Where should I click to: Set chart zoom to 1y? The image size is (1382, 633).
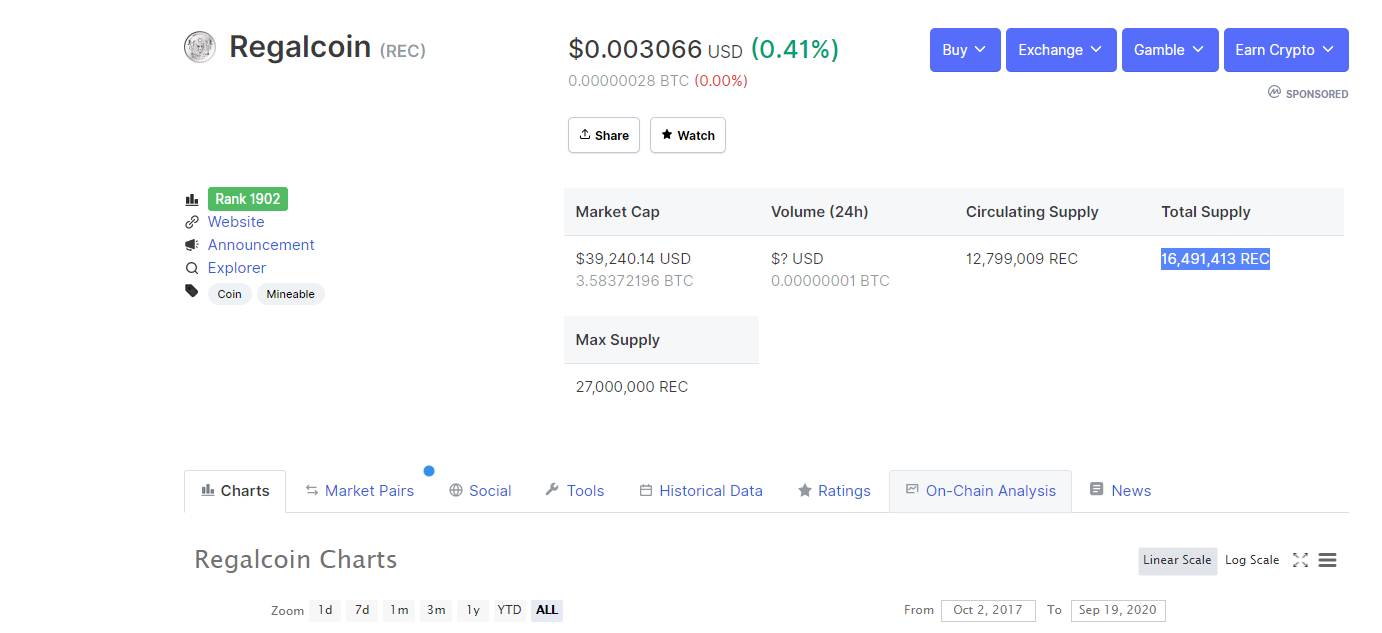(473, 610)
